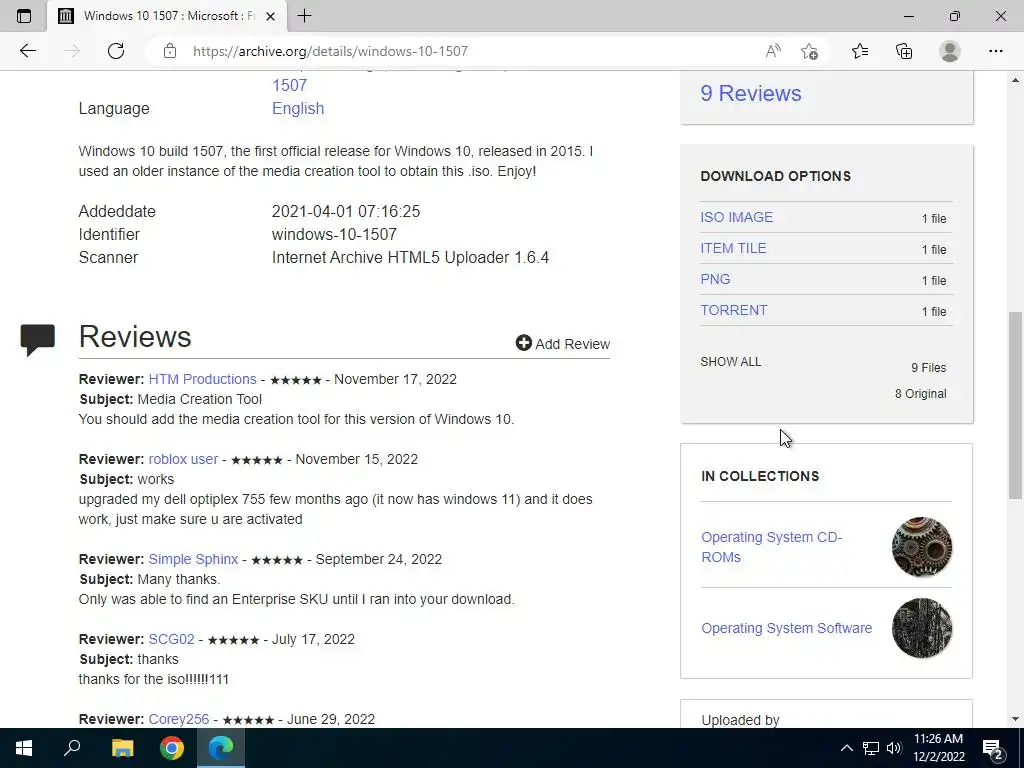Click the '9 Files' count text

click(x=929, y=368)
